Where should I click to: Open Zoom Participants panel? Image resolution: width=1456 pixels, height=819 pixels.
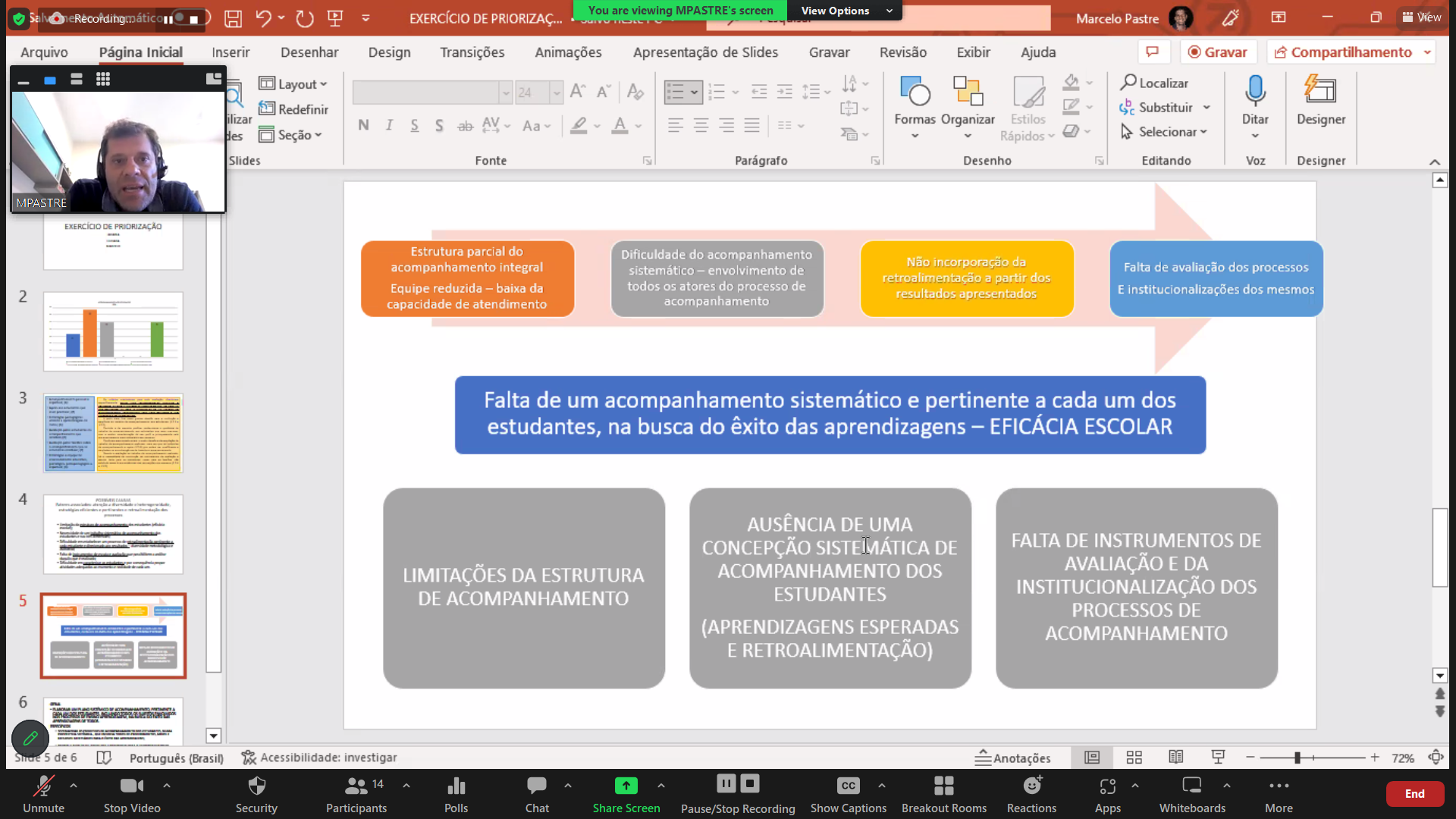click(356, 794)
